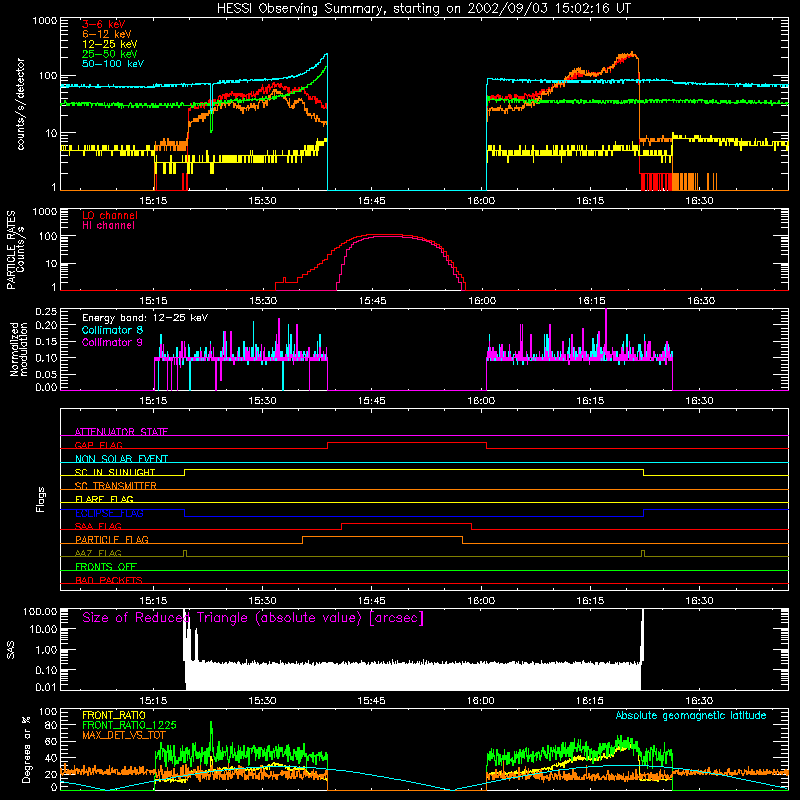
Task: Click the raised SAA_FLAG step segment
Action: [406, 523]
